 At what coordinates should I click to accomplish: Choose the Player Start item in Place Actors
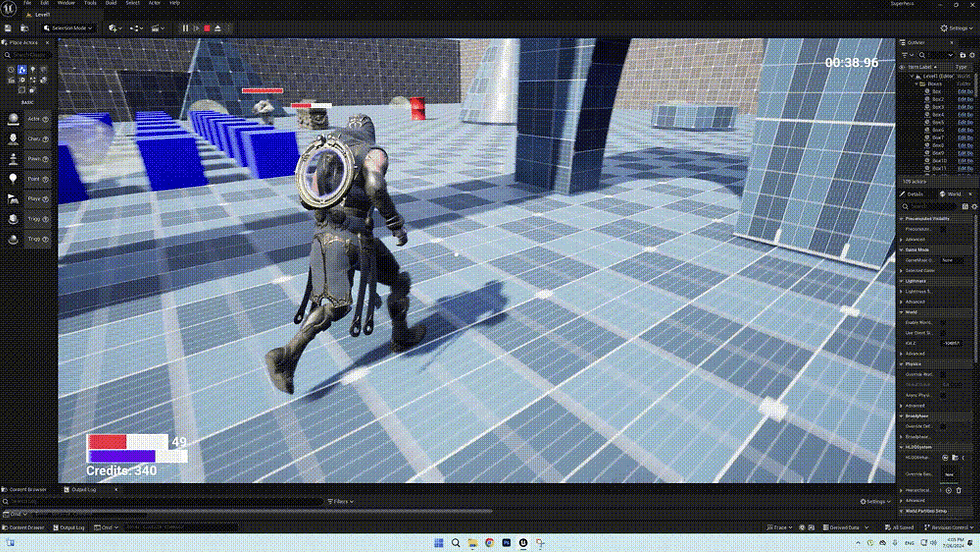click(x=28, y=199)
